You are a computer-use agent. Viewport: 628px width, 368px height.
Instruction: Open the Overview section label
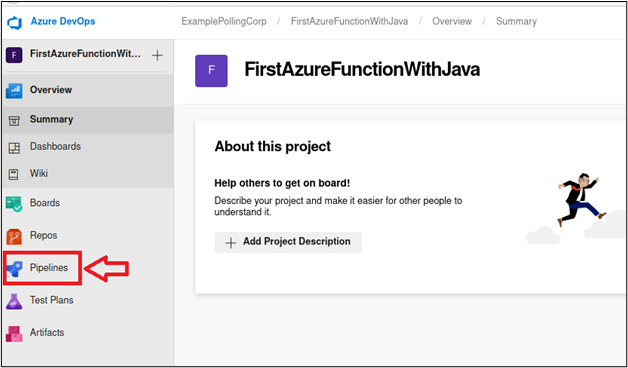(x=51, y=90)
